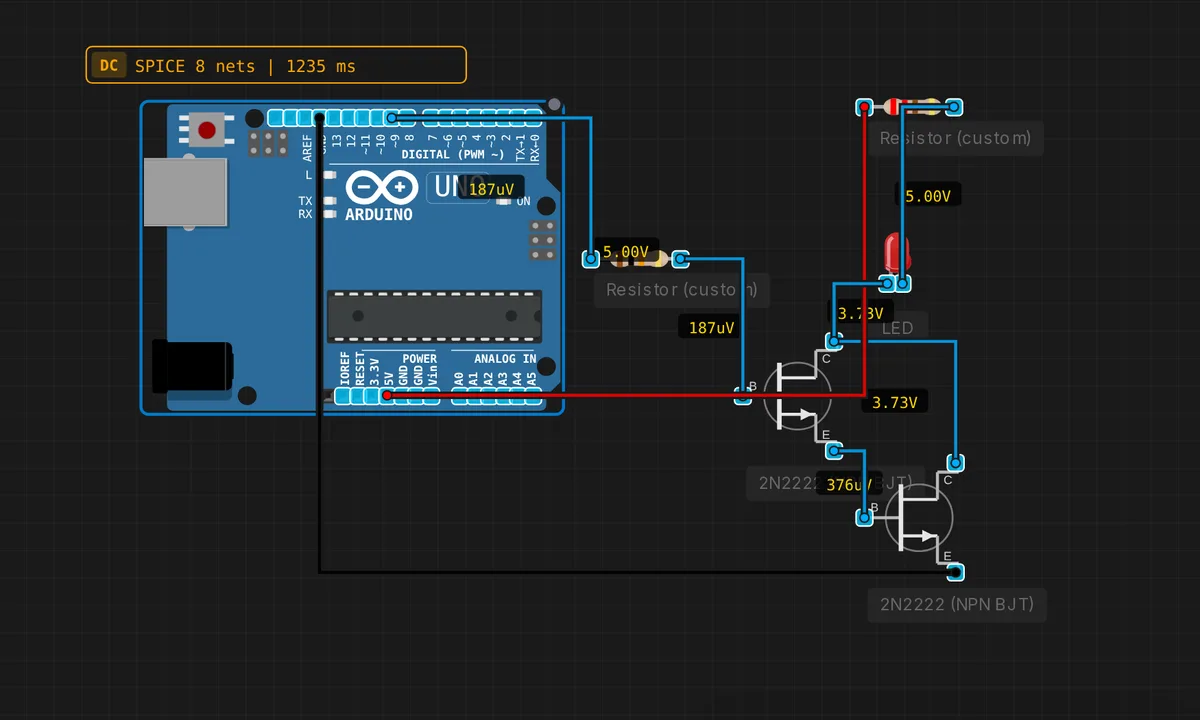Click the orange DC mode badge
1200x720 pixels.
click(109, 66)
